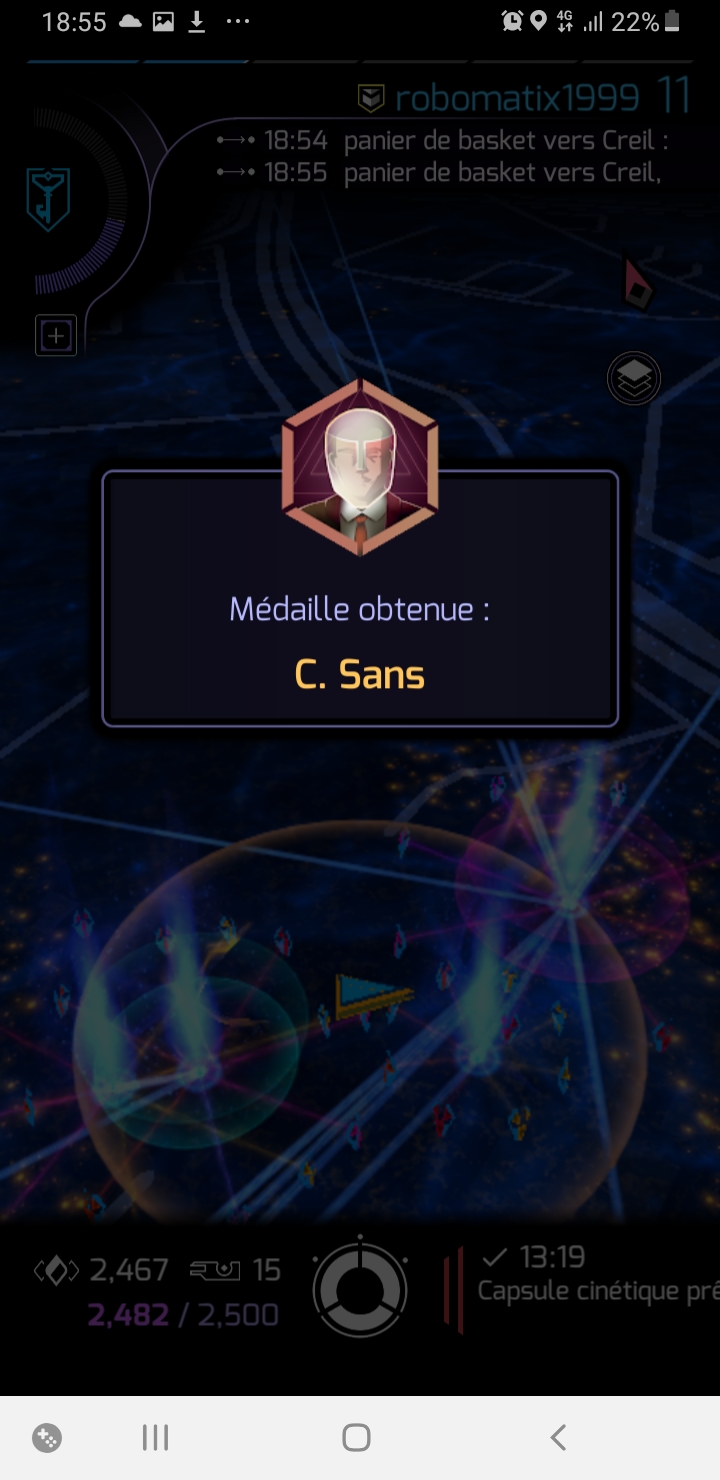Tap the Android home button
The image size is (720, 1480).
356,1438
